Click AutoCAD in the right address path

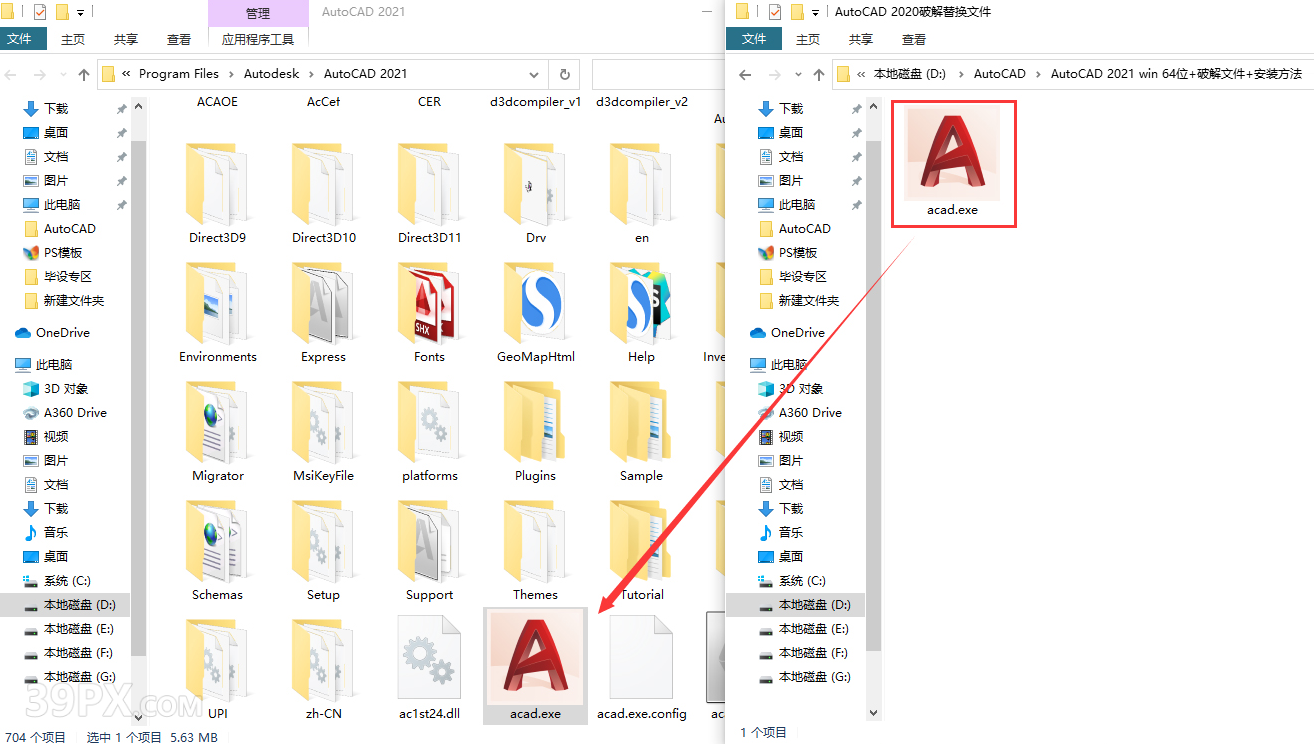click(1000, 74)
